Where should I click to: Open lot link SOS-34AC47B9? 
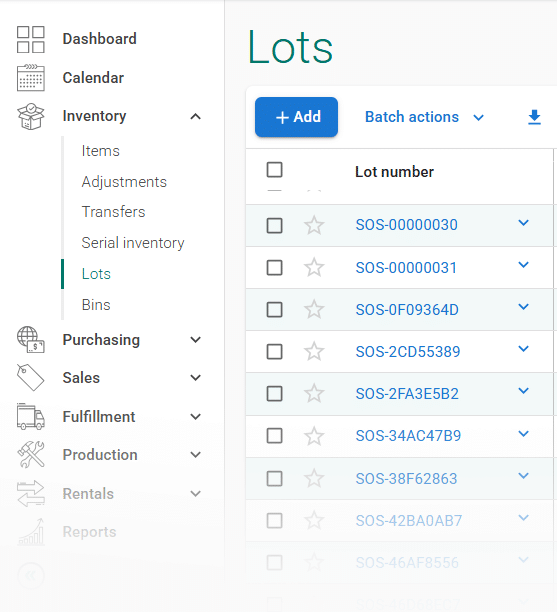pyautogui.click(x=408, y=436)
